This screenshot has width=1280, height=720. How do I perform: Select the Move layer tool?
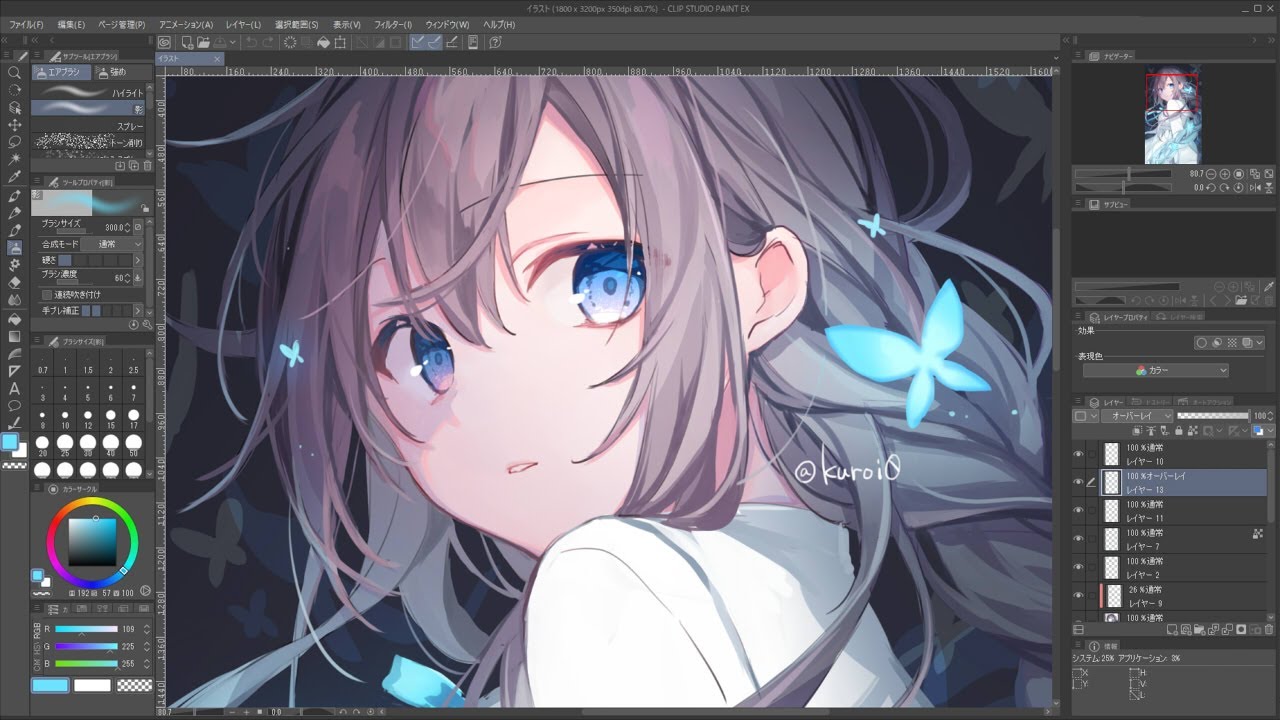click(x=15, y=125)
